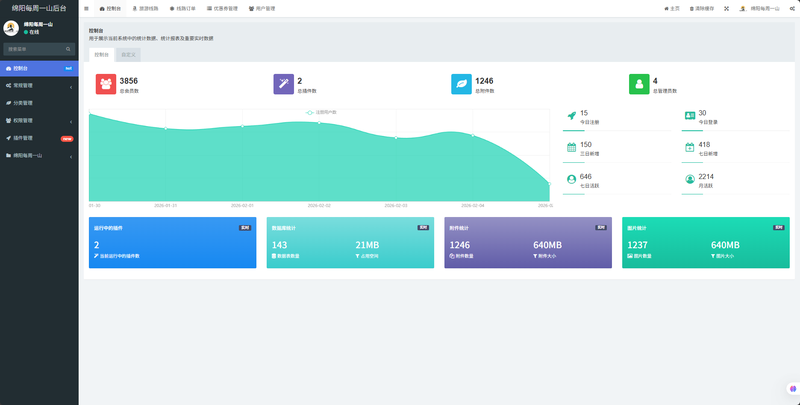Screen dimensions: 800x405
Task: Open the 绵阳每周一山 user dropdown in top bar
Action: point(760,9)
